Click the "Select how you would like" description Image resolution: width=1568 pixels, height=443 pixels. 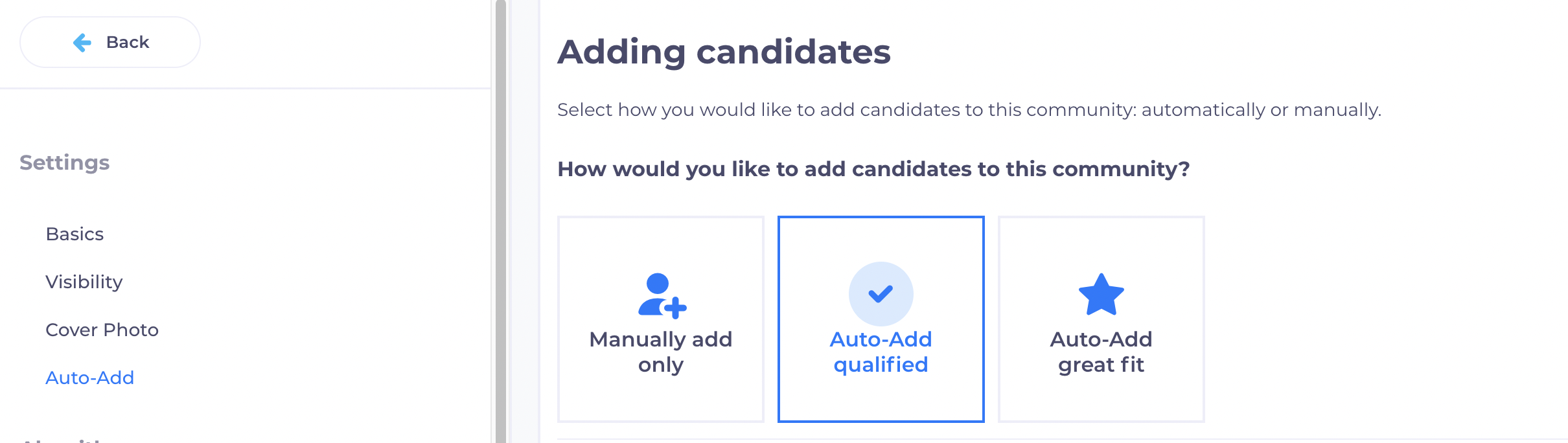(x=969, y=110)
